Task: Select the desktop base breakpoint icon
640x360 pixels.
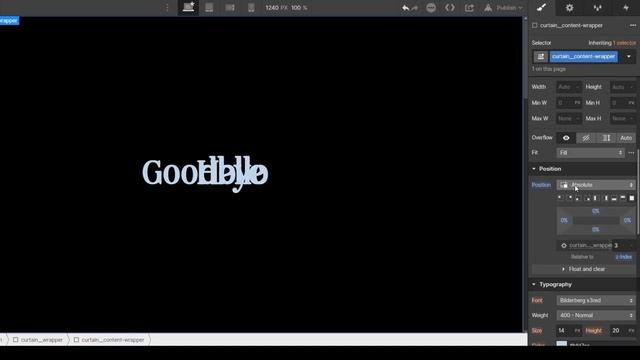Action: tap(188, 7)
